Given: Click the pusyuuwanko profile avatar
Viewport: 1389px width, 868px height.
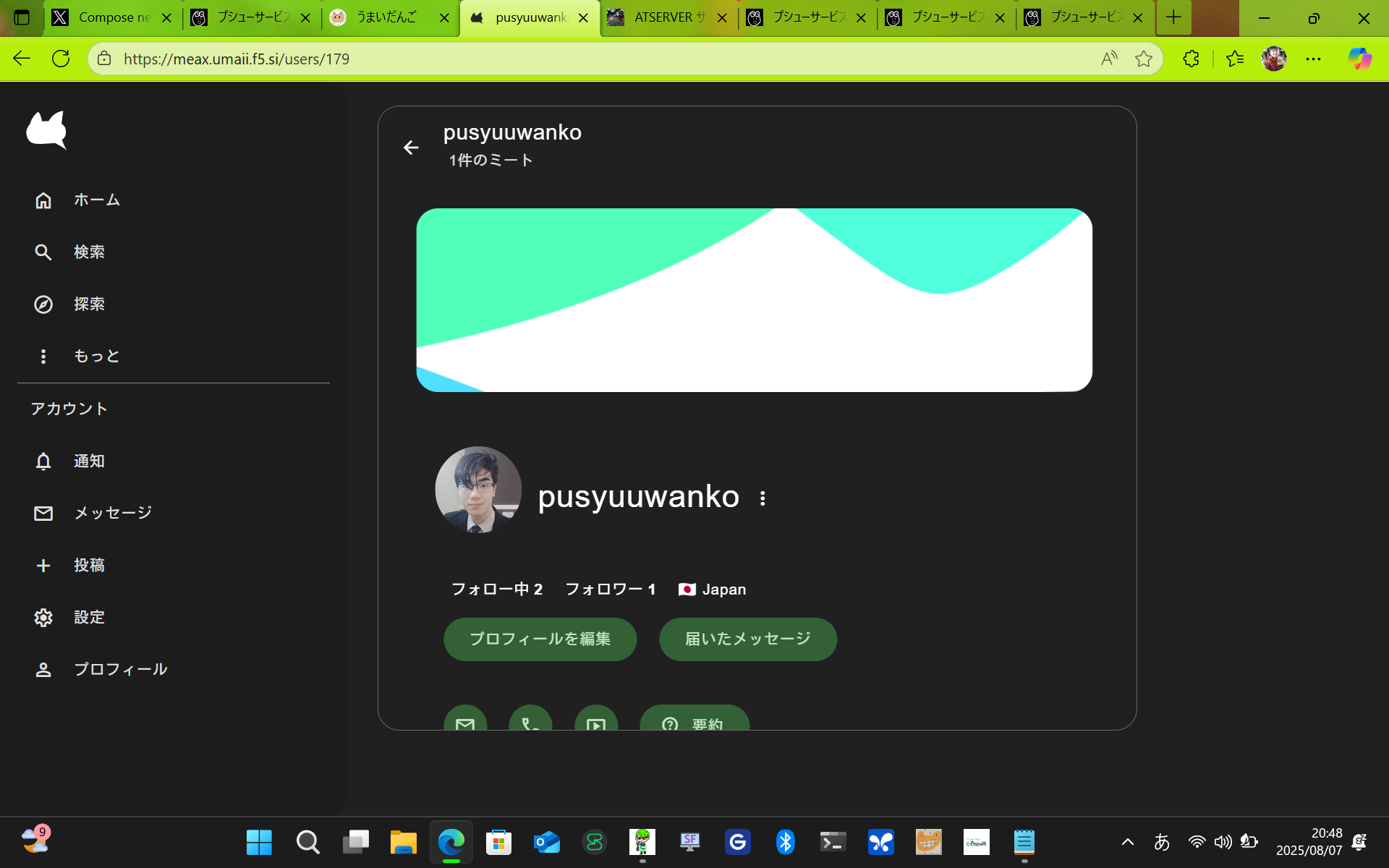Looking at the screenshot, I should click(x=478, y=490).
